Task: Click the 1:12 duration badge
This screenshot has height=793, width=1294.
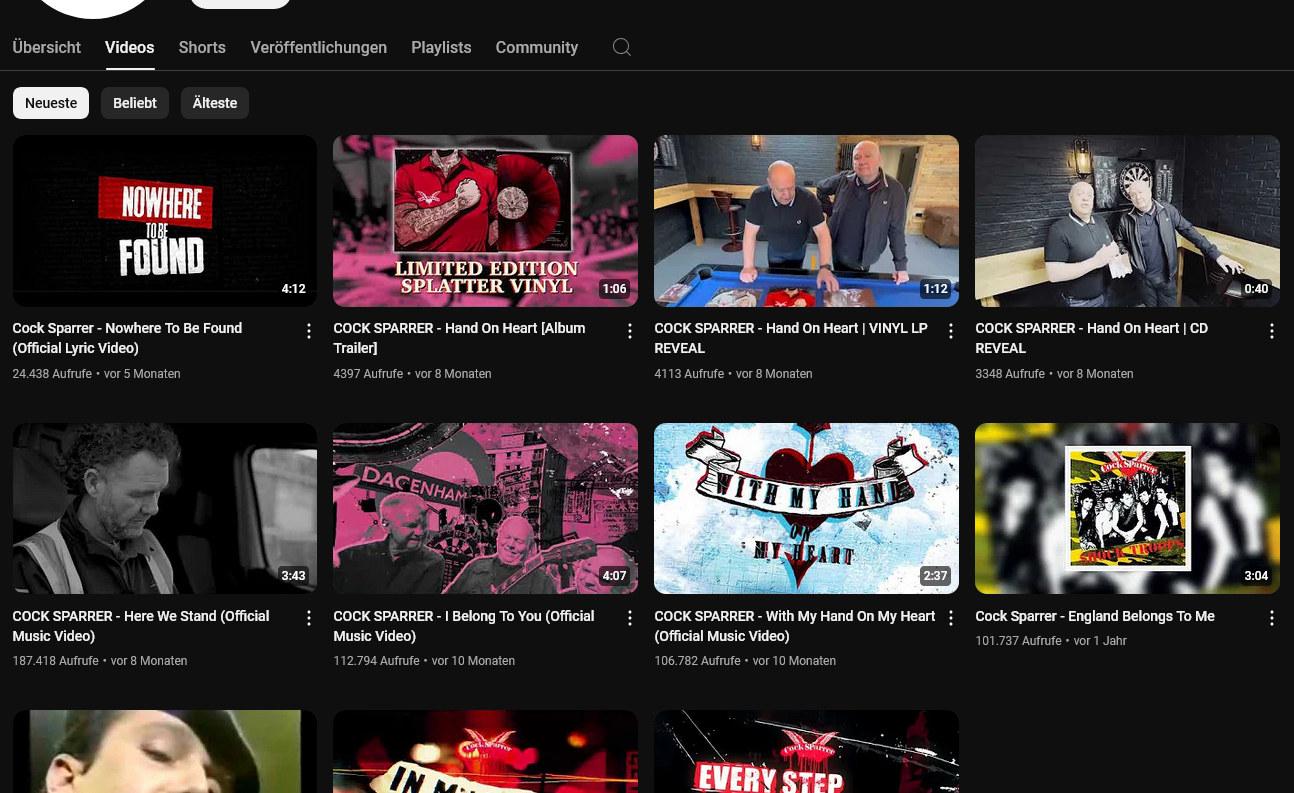Action: coord(935,289)
